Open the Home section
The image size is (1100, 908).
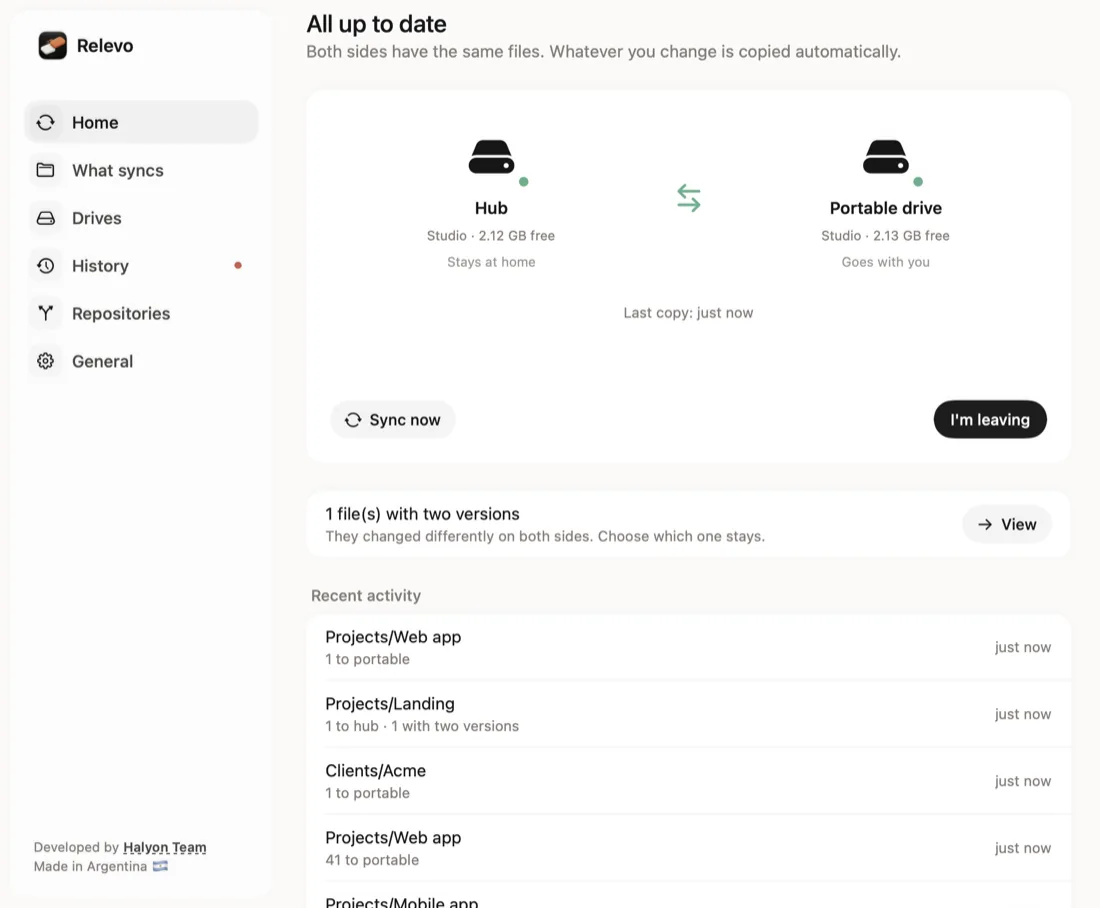pyautogui.click(x=141, y=123)
